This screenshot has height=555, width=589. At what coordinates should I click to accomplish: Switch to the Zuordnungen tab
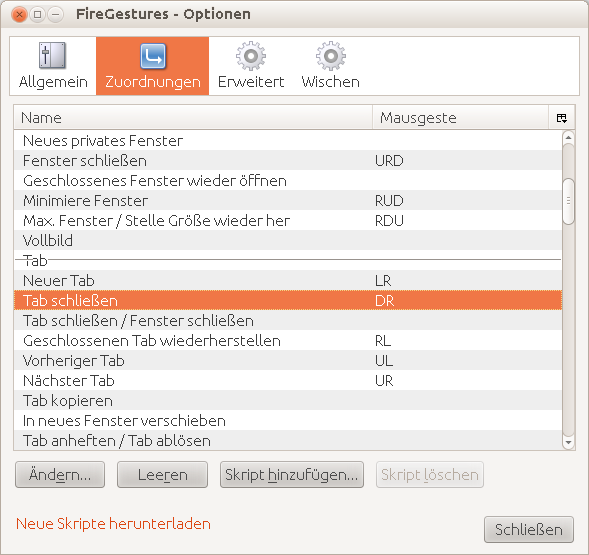[x=153, y=66]
